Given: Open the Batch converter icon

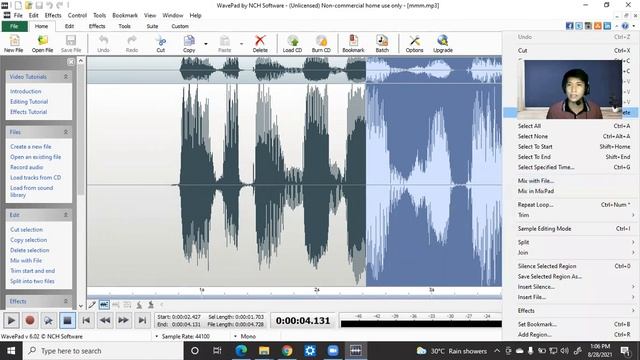Looking at the screenshot, I should (x=382, y=43).
